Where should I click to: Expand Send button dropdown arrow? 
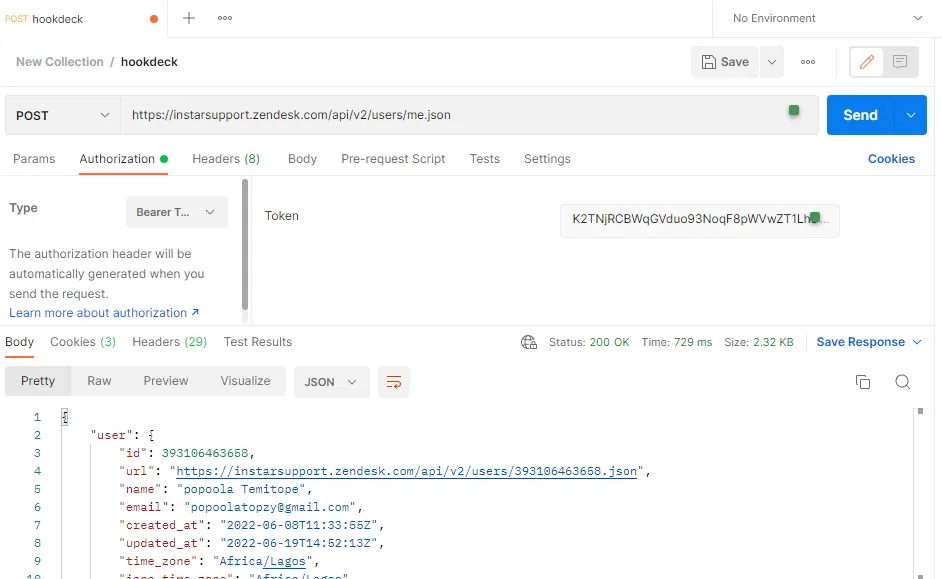911,115
